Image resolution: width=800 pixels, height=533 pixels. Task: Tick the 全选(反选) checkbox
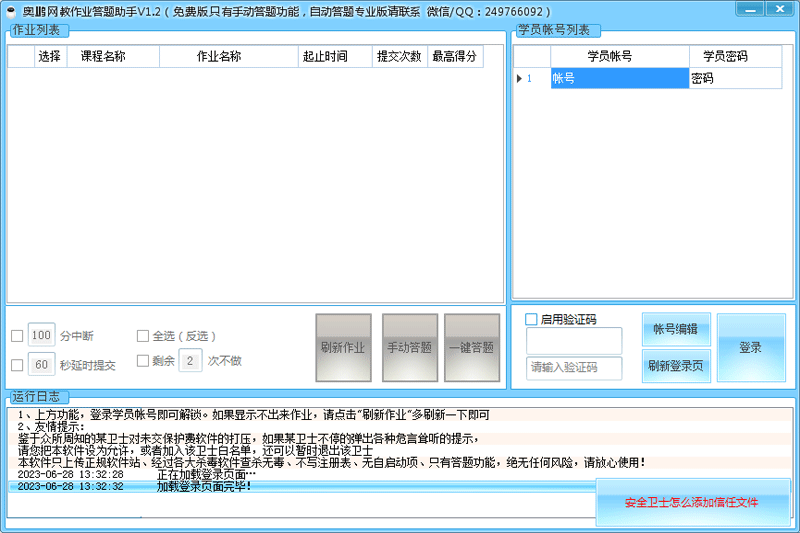[143, 336]
